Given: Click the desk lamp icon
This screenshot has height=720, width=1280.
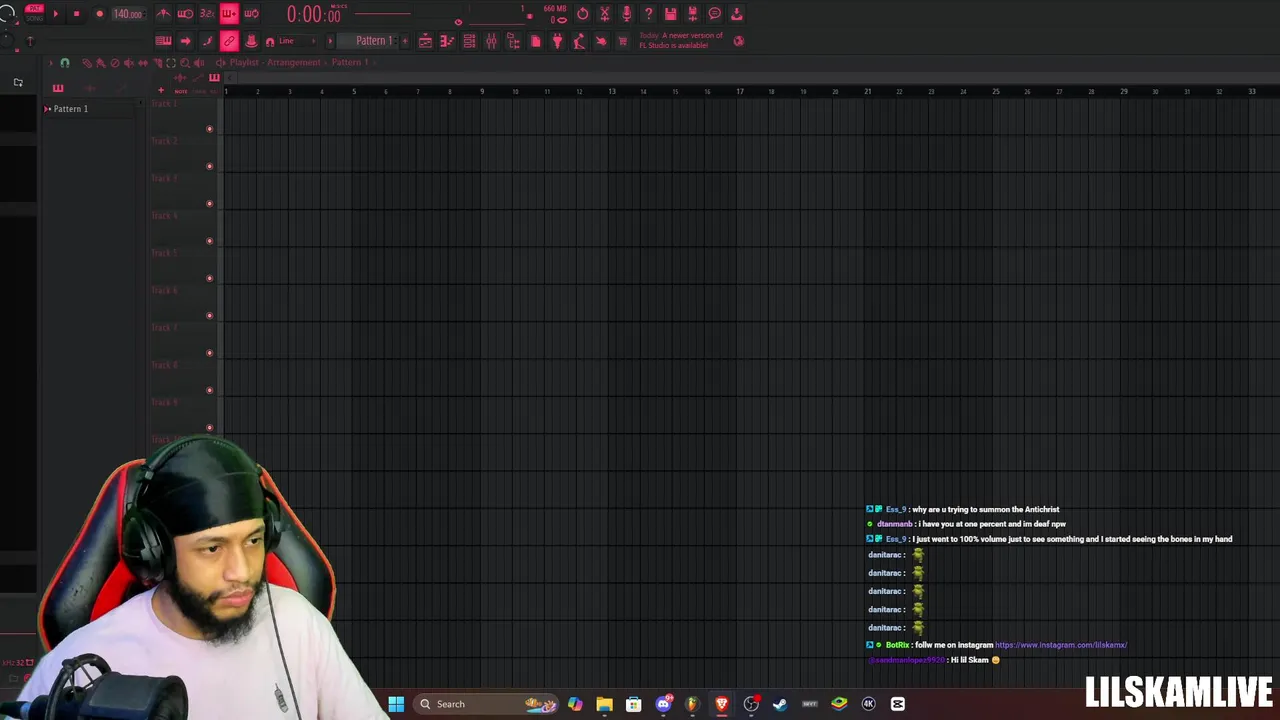Looking at the screenshot, I should point(579,41).
